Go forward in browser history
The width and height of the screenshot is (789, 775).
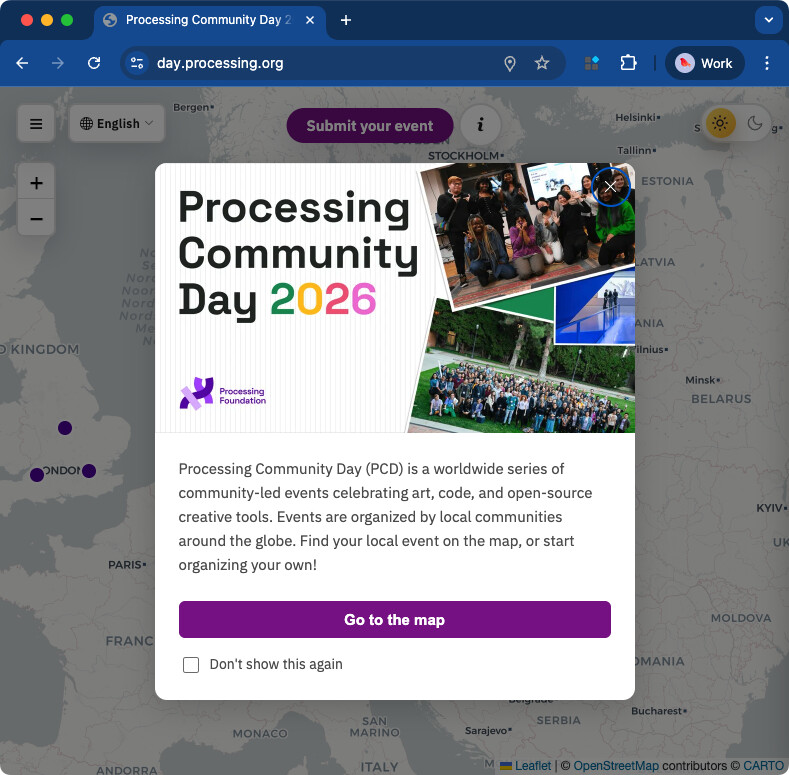click(x=58, y=63)
